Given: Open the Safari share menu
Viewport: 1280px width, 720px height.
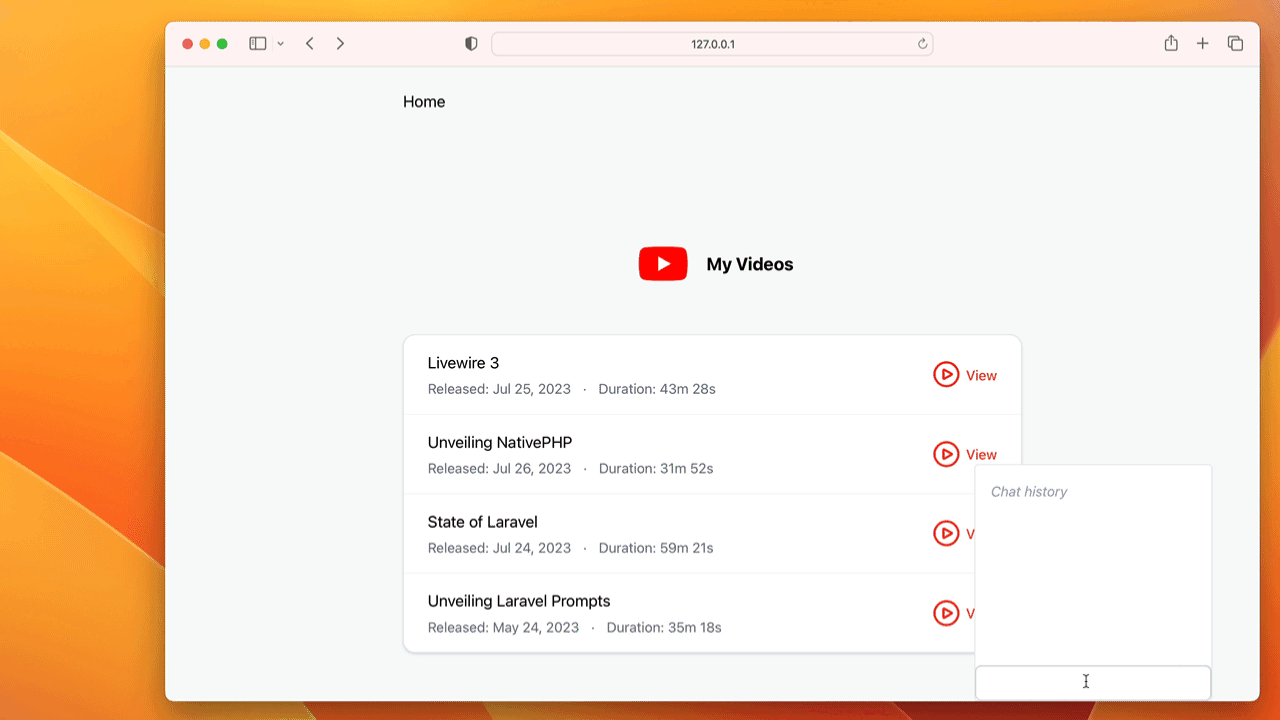Looking at the screenshot, I should (1171, 44).
